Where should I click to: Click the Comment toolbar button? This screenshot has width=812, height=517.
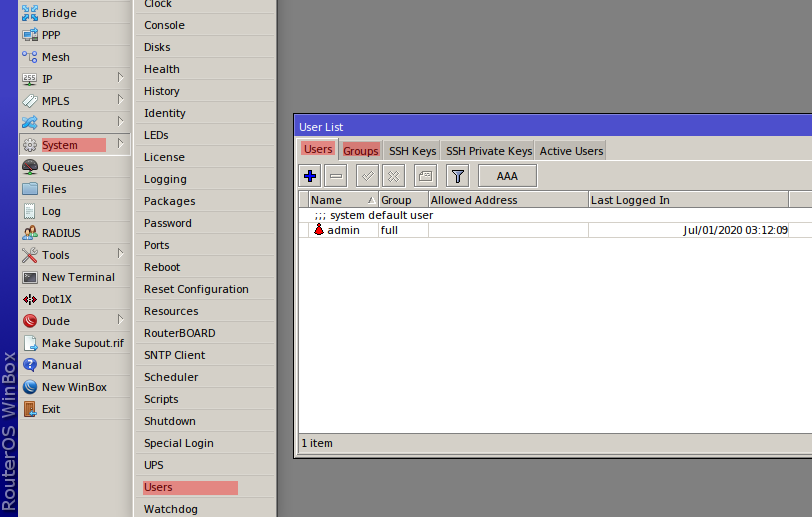[x=426, y=176]
